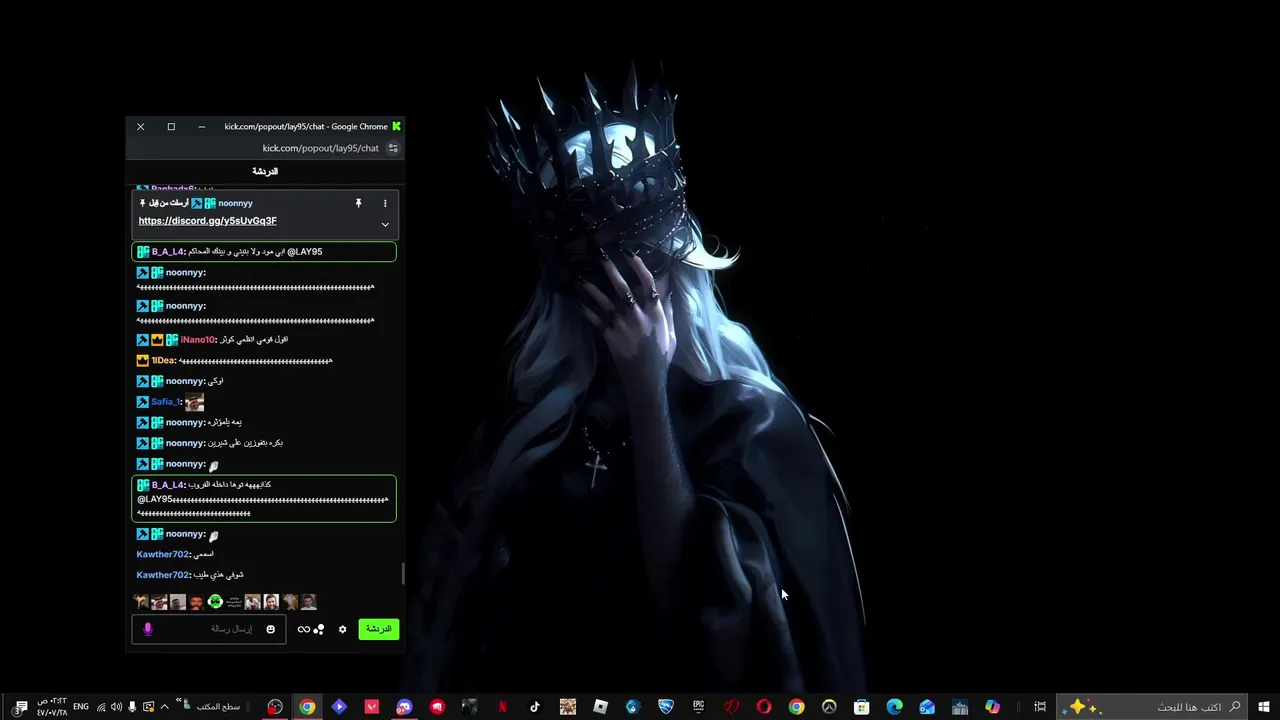
Task: Open Chrome site info icon in address bar
Action: [x=393, y=148]
